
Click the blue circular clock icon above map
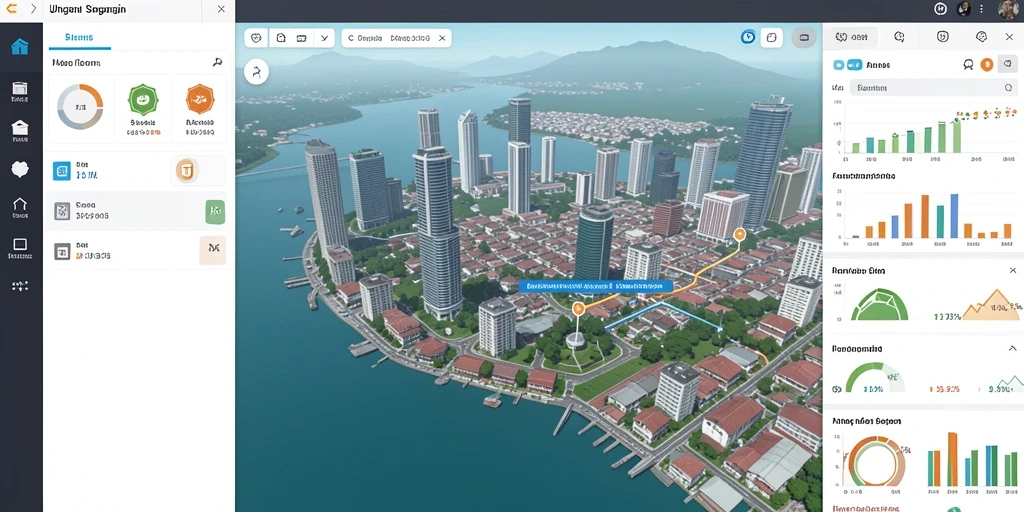click(x=748, y=37)
